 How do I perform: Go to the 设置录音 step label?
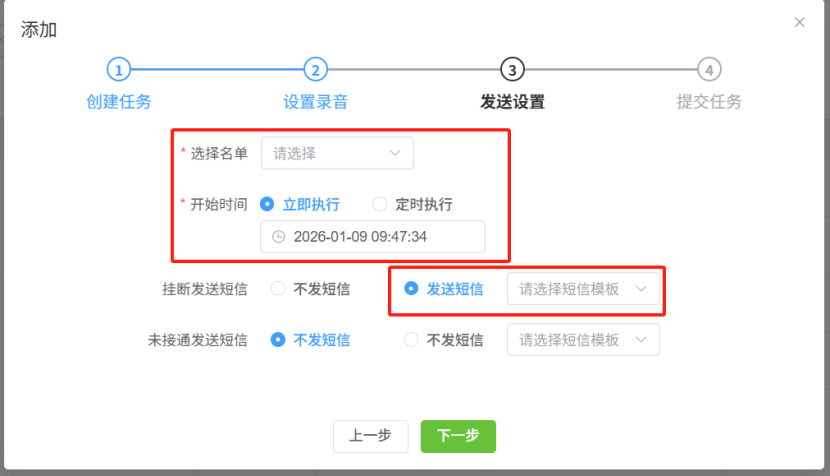(x=315, y=101)
